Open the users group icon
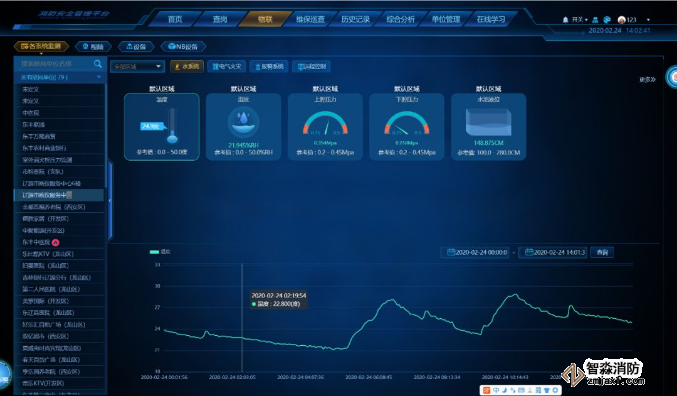The height and width of the screenshot is (396, 677). (x=595, y=19)
